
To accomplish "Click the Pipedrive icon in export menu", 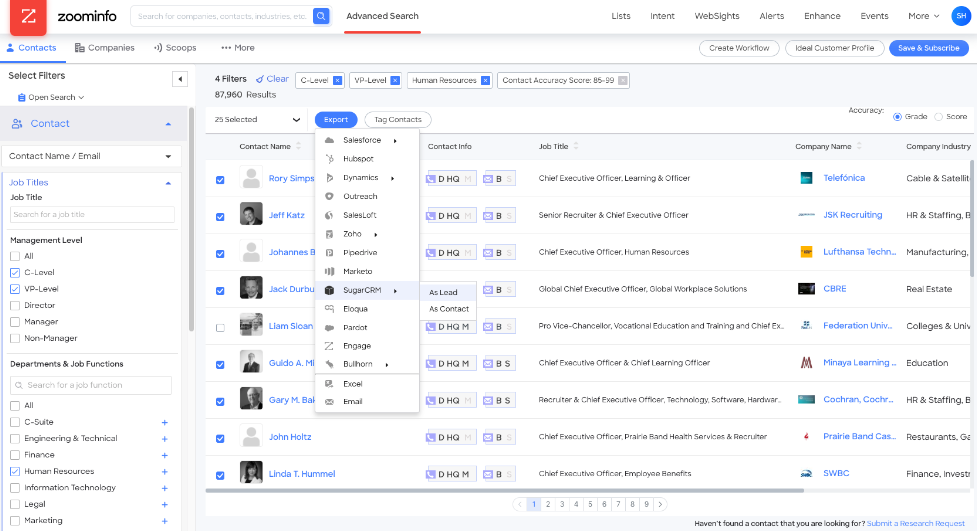I will tap(330, 252).
